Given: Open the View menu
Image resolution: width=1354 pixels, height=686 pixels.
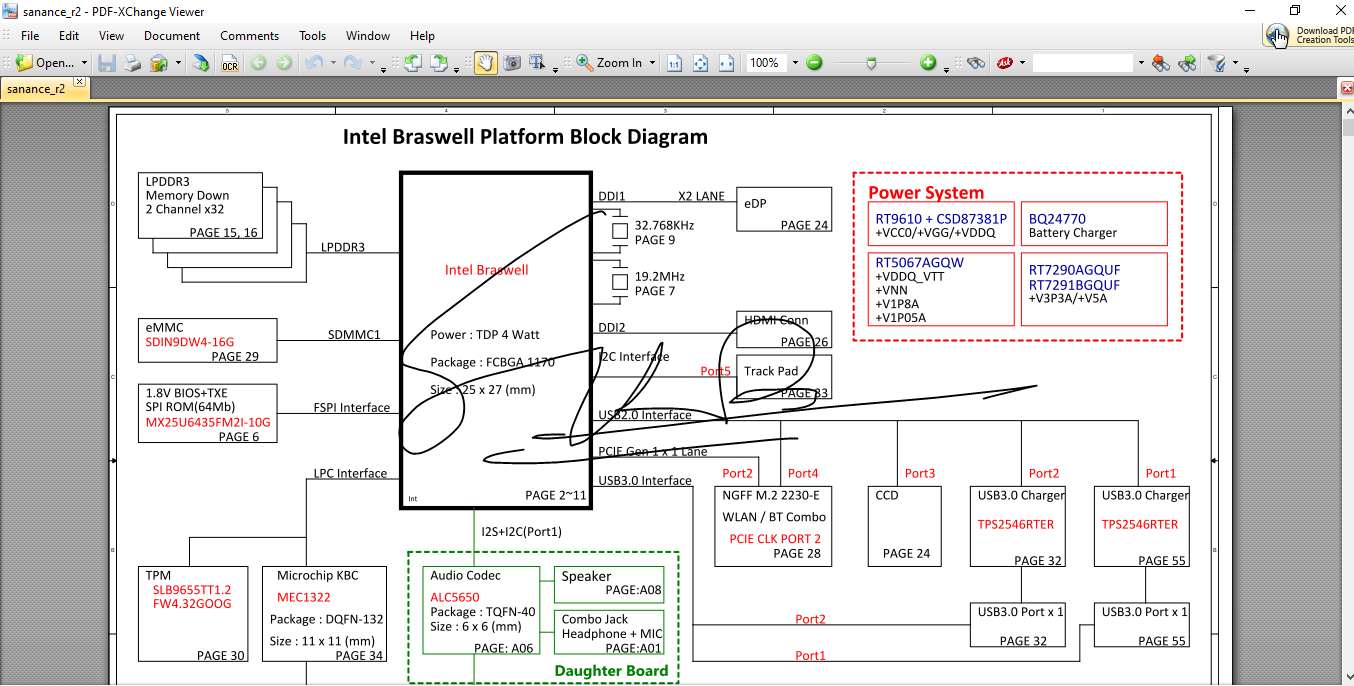Looking at the screenshot, I should (112, 35).
